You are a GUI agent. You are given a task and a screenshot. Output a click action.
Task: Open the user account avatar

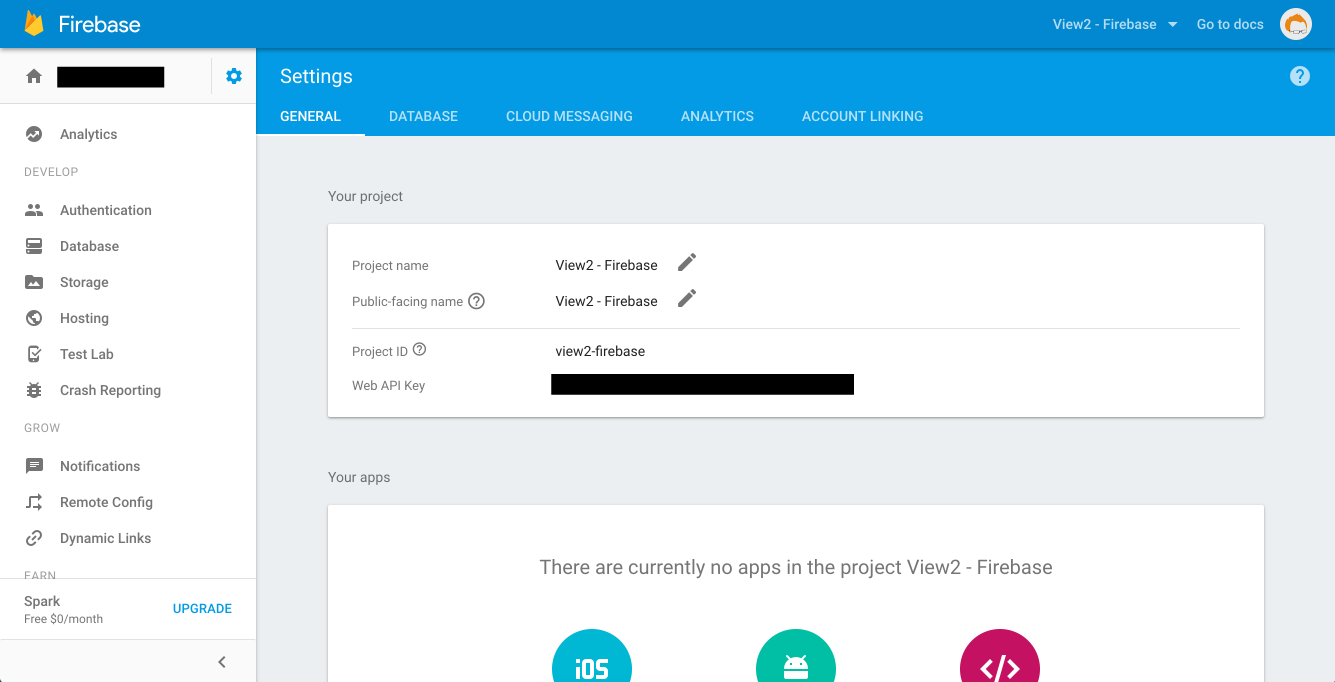click(1296, 24)
